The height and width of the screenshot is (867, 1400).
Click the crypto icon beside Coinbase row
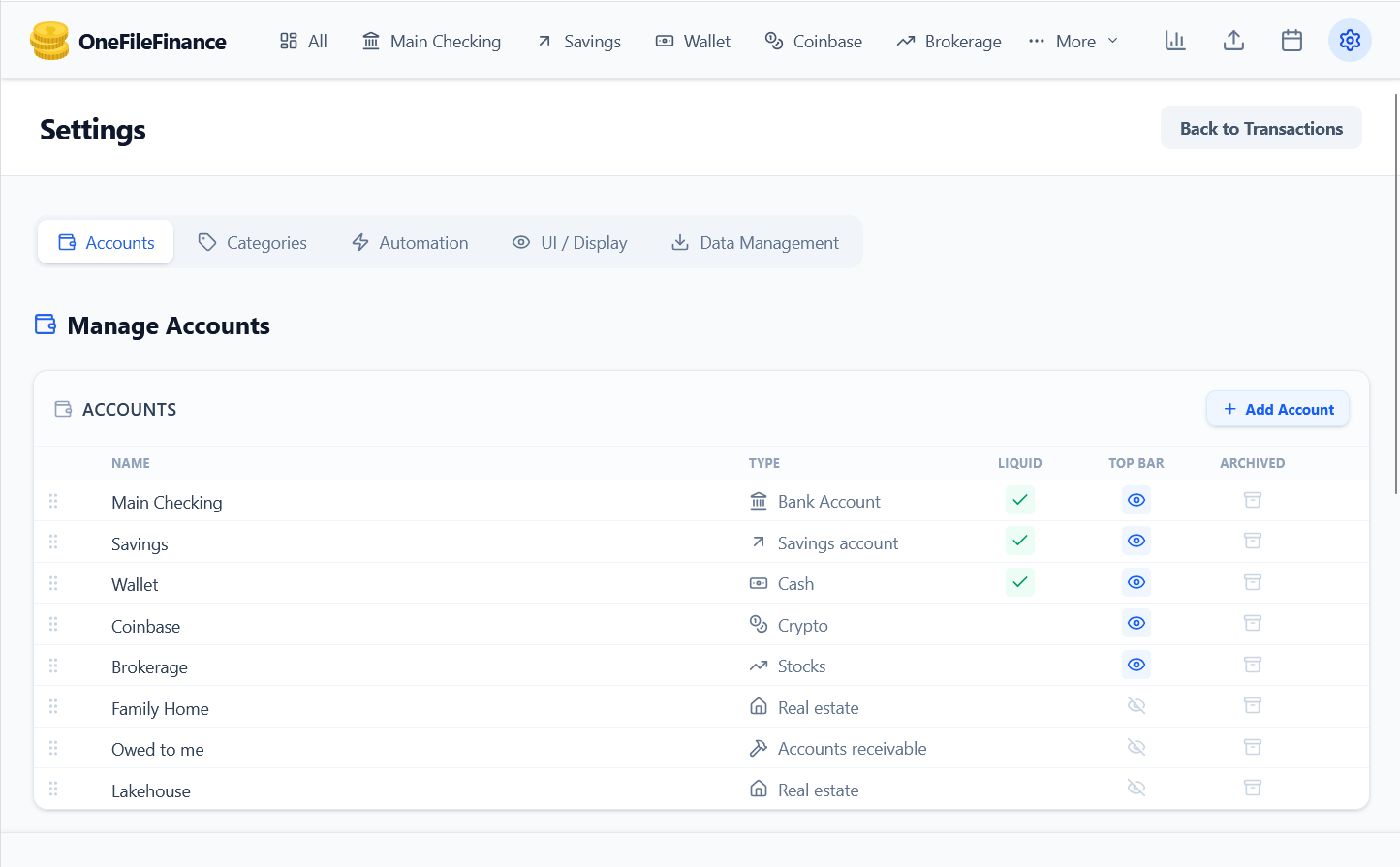(760, 624)
